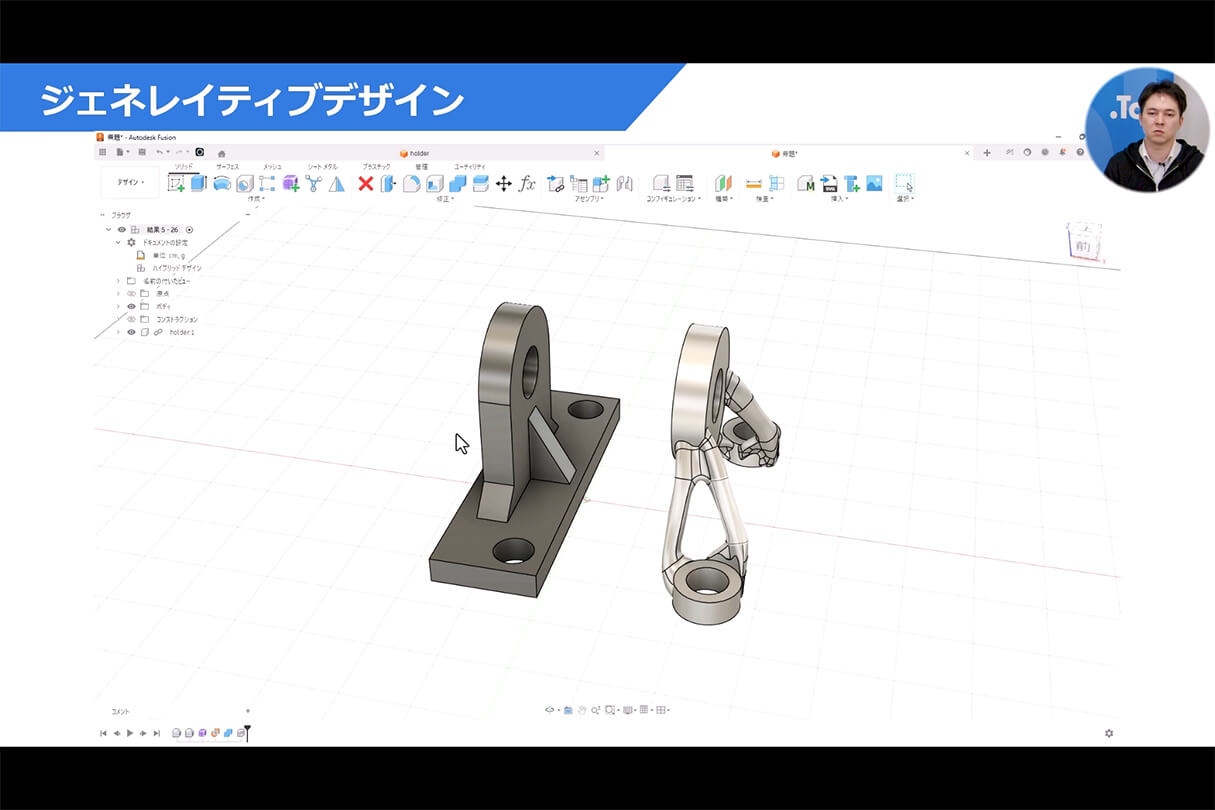Close the holder document tab
The width and height of the screenshot is (1215, 810).
(x=597, y=153)
